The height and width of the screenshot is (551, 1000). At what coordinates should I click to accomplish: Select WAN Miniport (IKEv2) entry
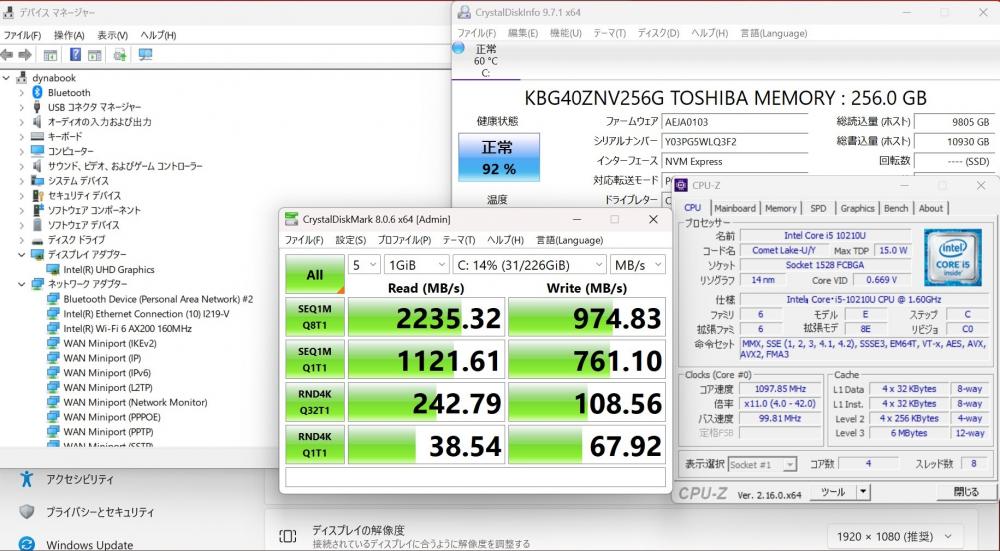click(x=110, y=343)
